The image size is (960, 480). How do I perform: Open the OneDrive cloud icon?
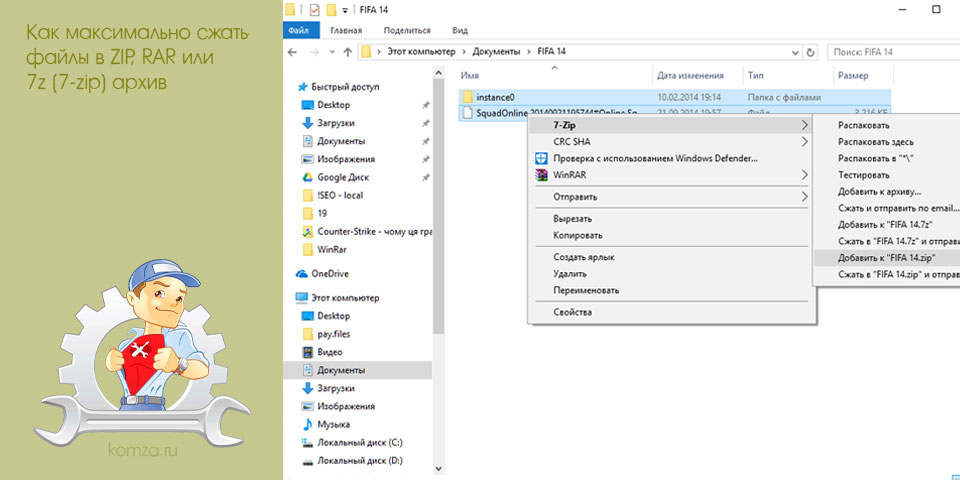[301, 274]
